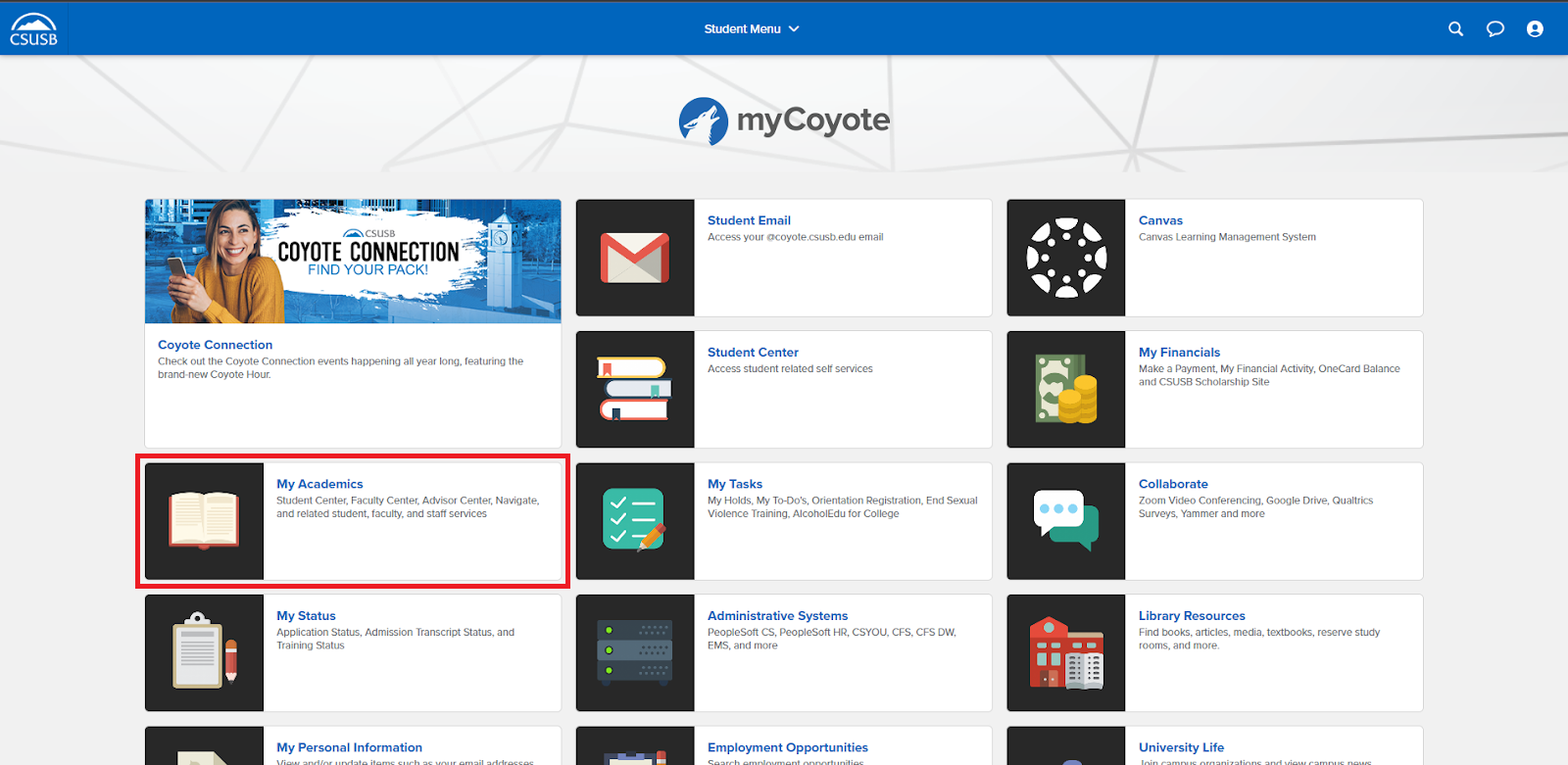Click the server rack Administrative Systems icon
Screen dimensions: 1568x765
pyautogui.click(x=635, y=652)
